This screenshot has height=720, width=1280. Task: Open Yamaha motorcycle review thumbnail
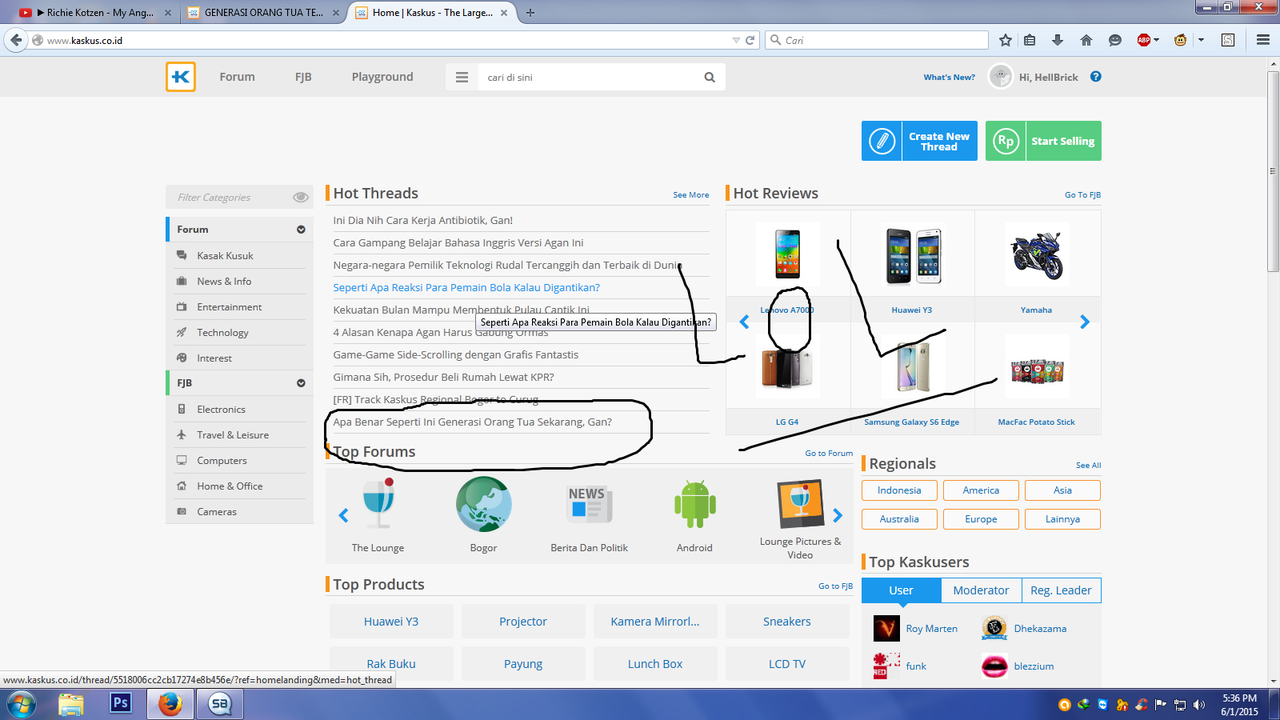pos(1037,254)
